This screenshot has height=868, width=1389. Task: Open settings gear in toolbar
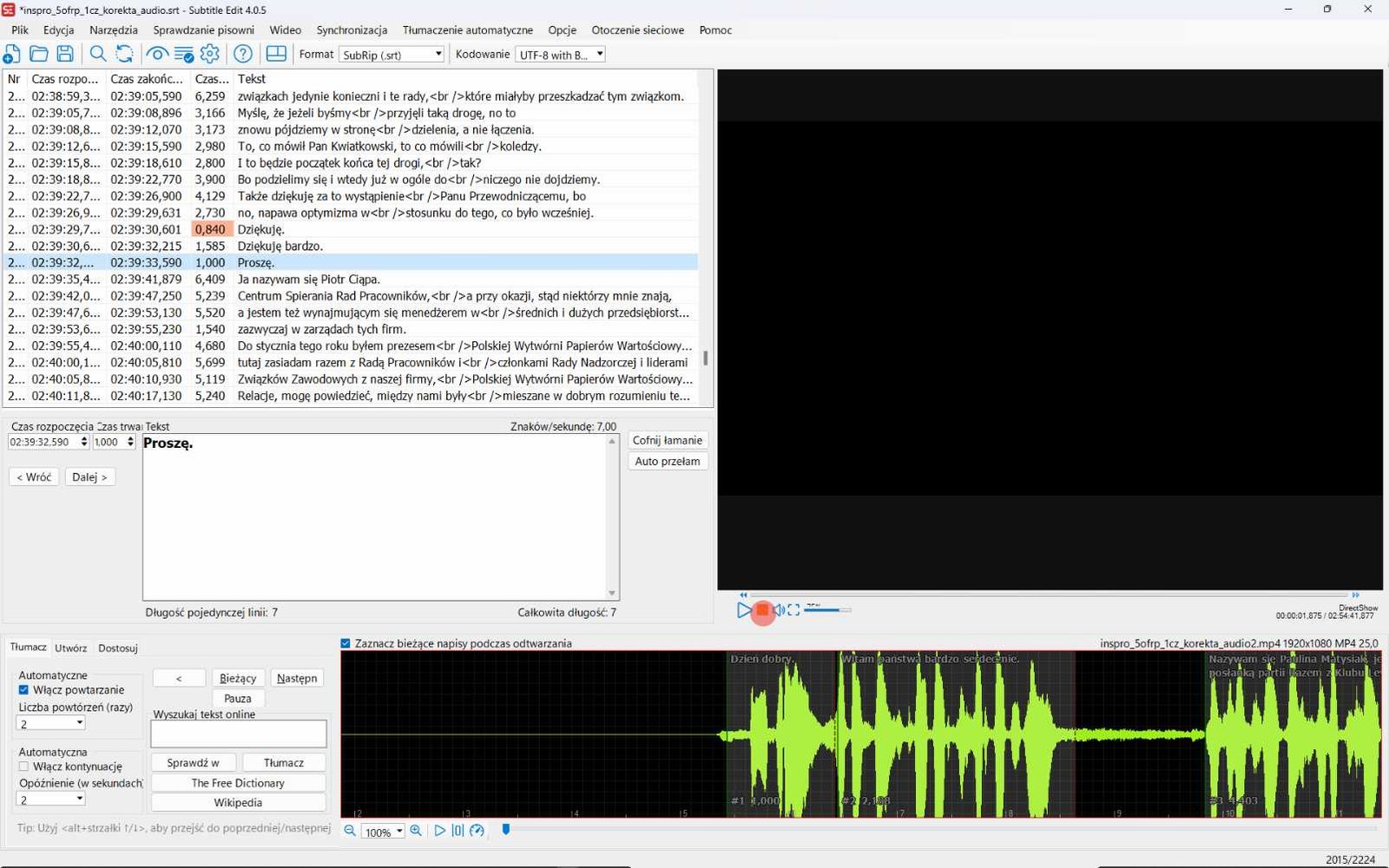210,54
